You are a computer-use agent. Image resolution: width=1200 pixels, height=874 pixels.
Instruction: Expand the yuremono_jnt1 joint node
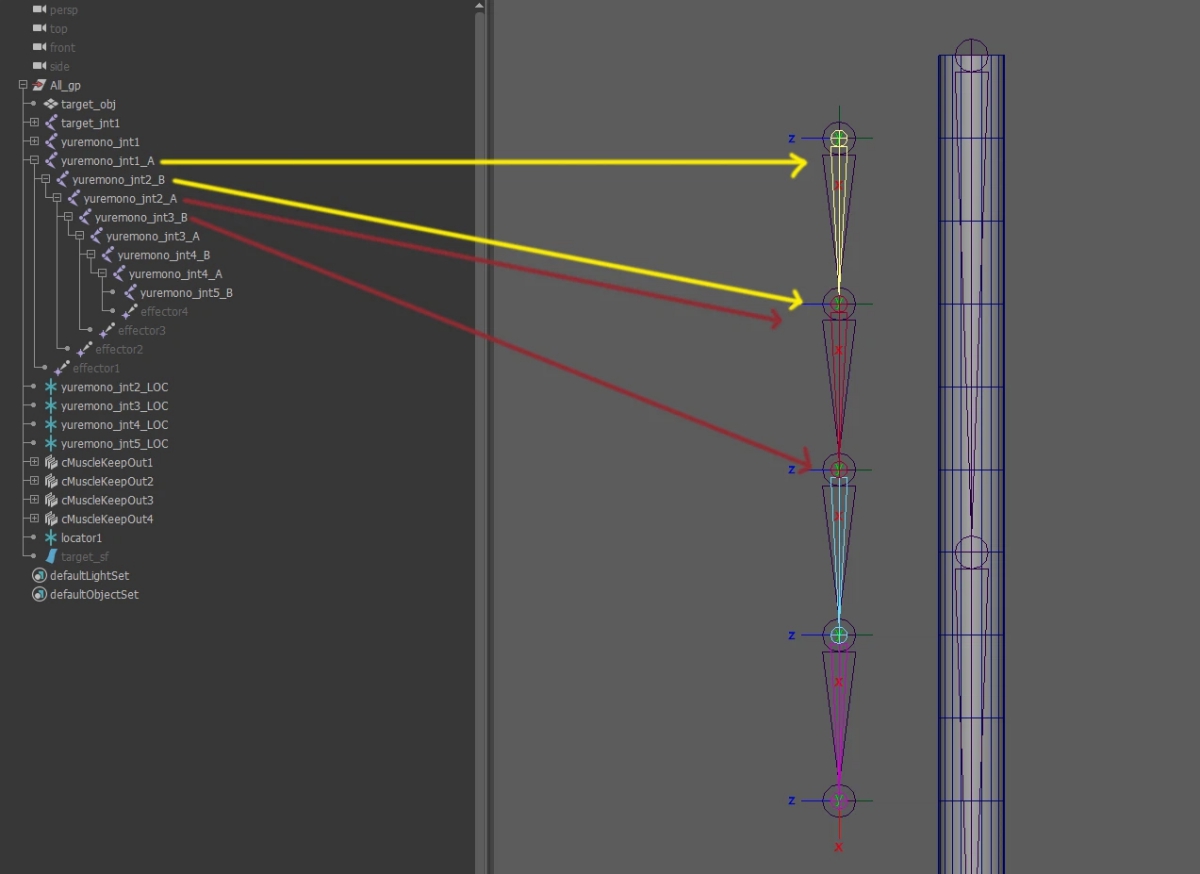(34, 142)
